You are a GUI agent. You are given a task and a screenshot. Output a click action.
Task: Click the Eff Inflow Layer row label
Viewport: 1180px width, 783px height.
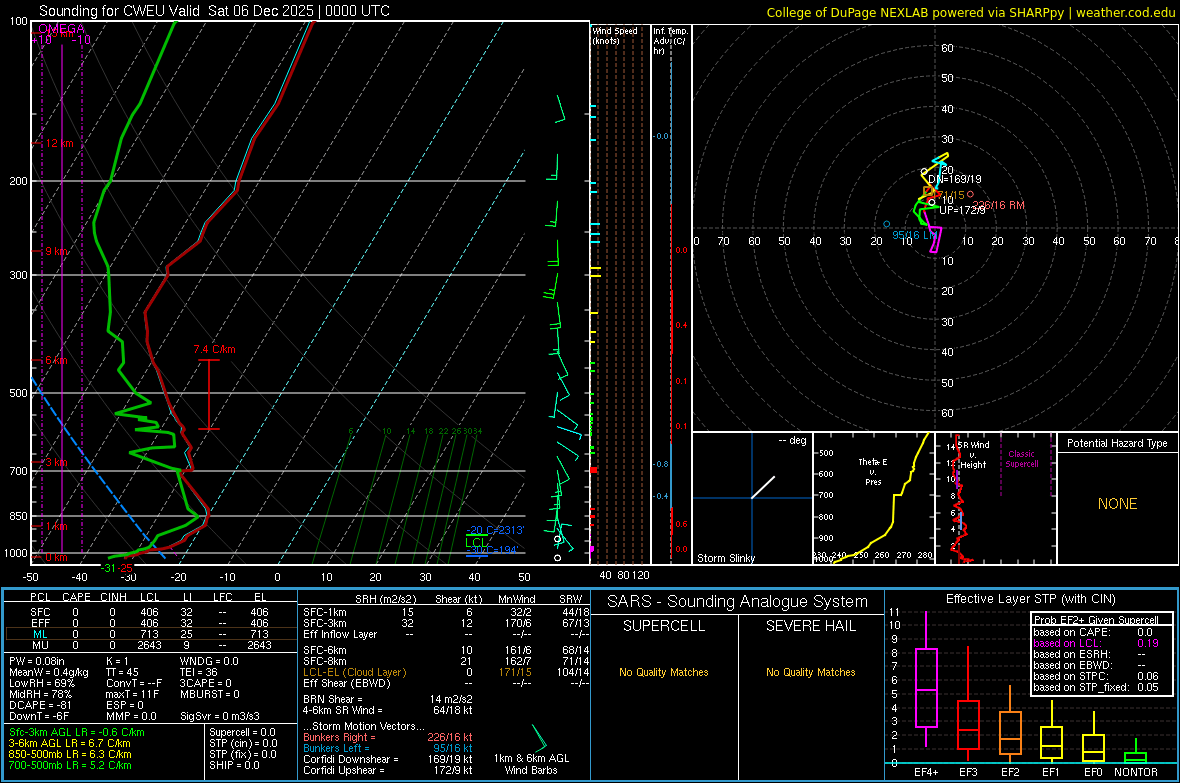339,634
